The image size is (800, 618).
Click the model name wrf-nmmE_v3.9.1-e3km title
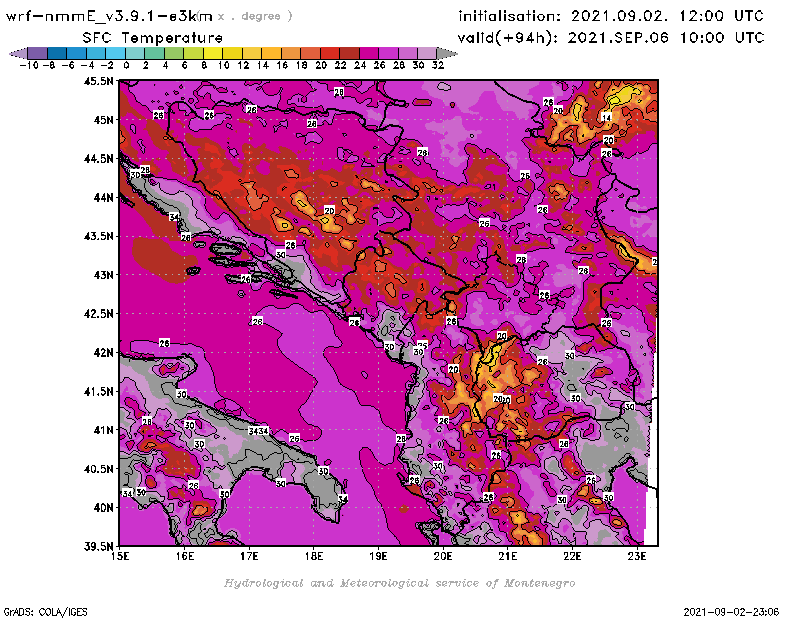(109, 16)
